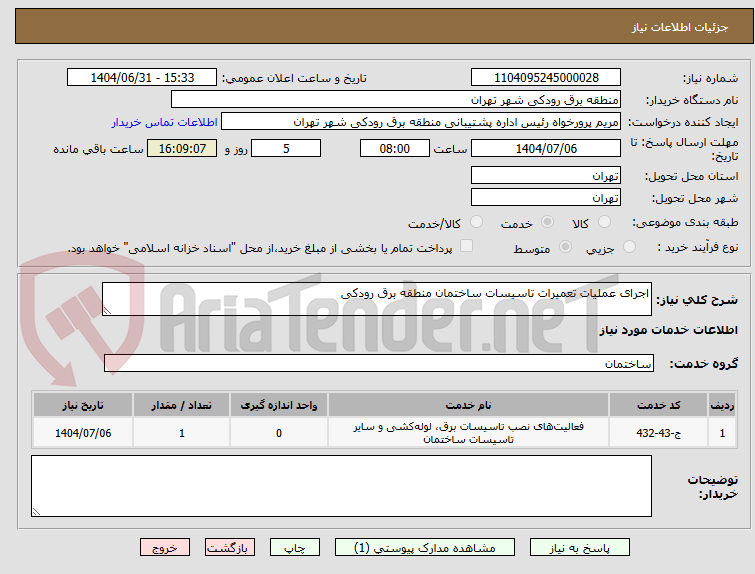Image resolution: width=755 pixels, height=574 pixels.
Task: Click the گروه خدمت field ساختمان
Action: [x=378, y=364]
